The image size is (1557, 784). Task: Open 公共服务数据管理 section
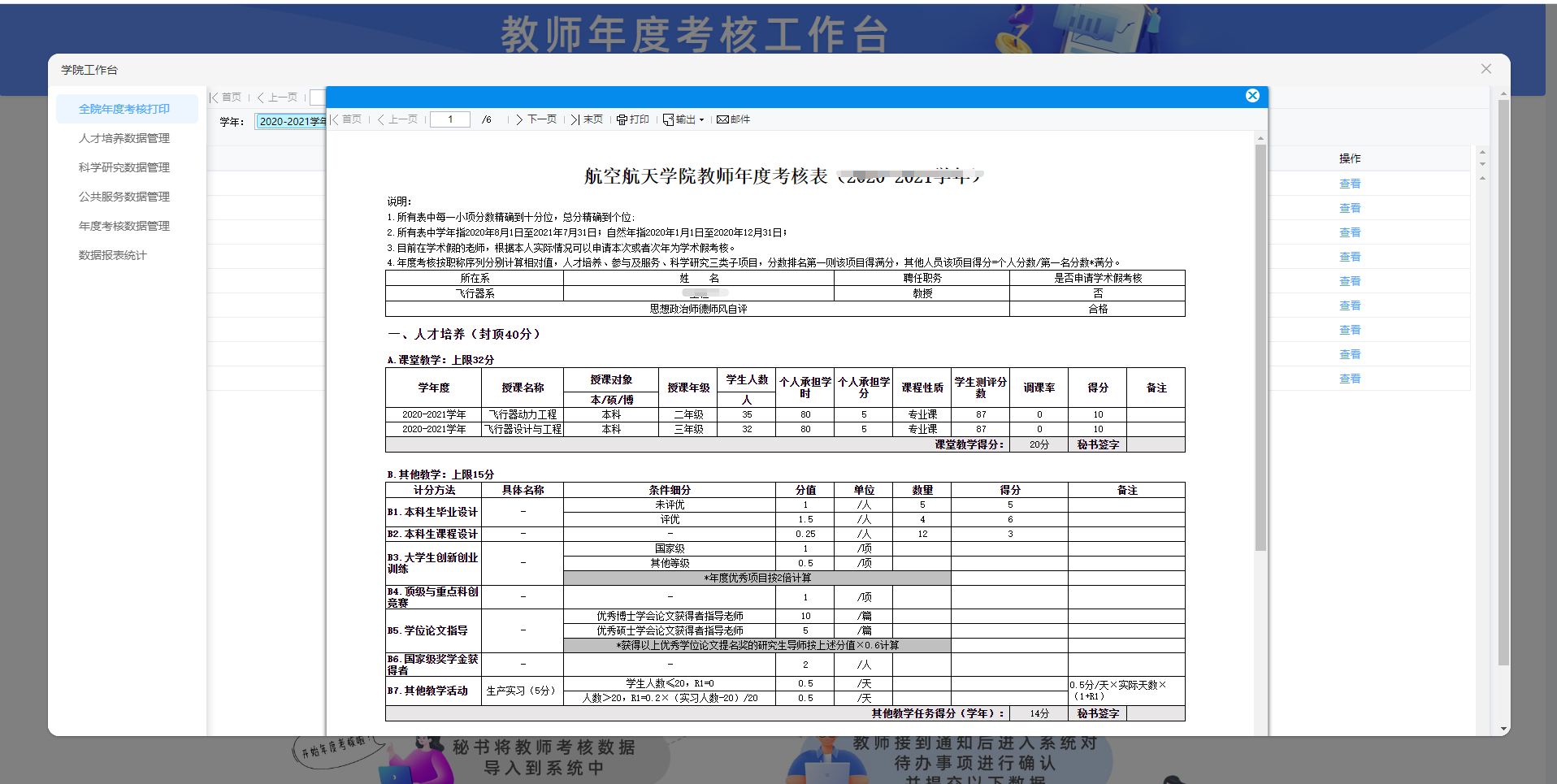click(124, 196)
